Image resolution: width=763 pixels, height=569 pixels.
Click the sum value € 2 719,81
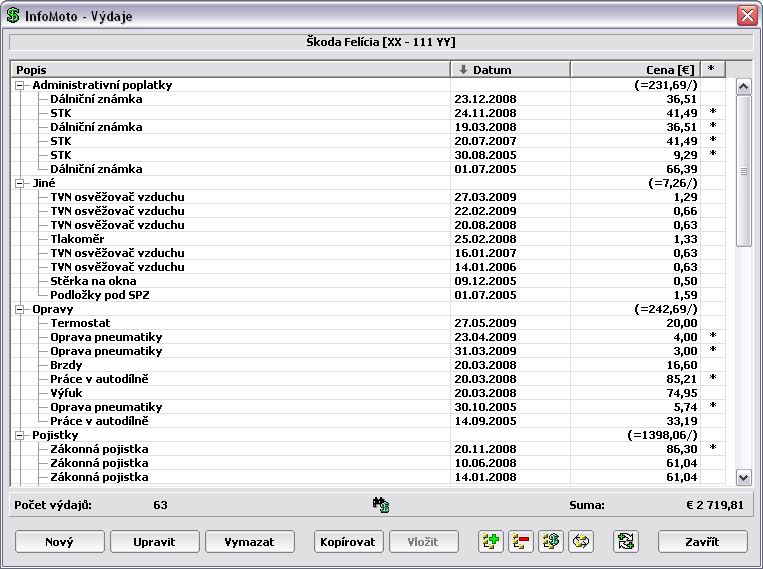pos(715,505)
